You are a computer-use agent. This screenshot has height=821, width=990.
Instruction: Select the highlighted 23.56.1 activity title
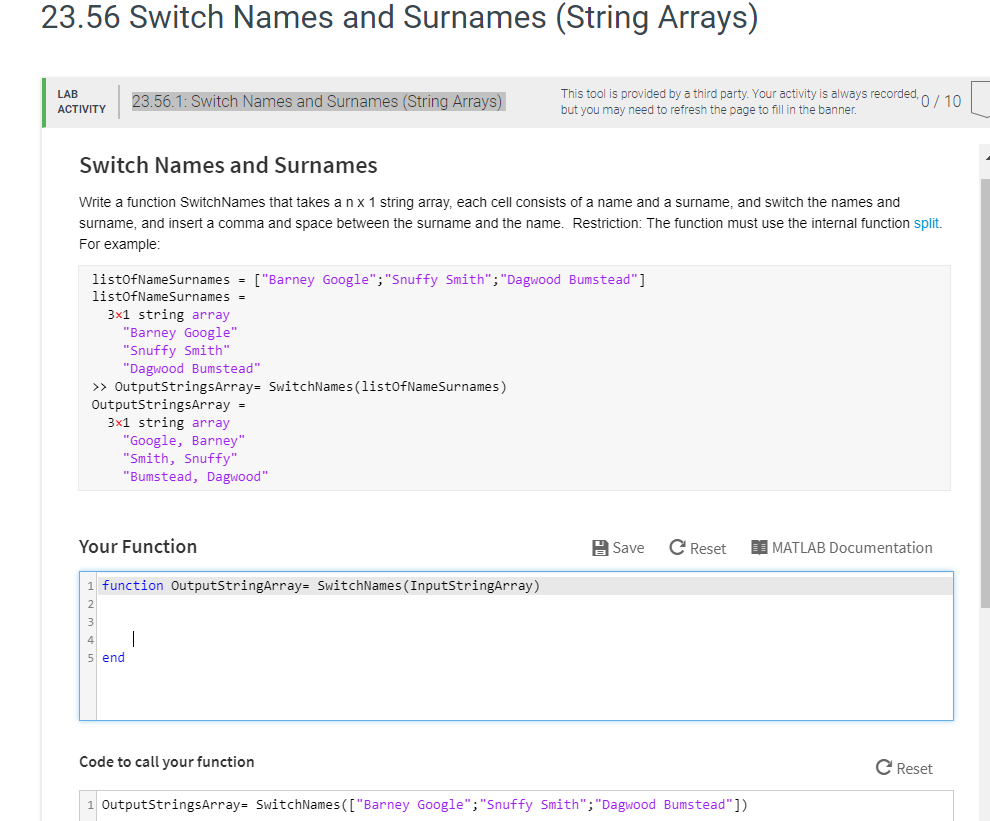coord(317,101)
